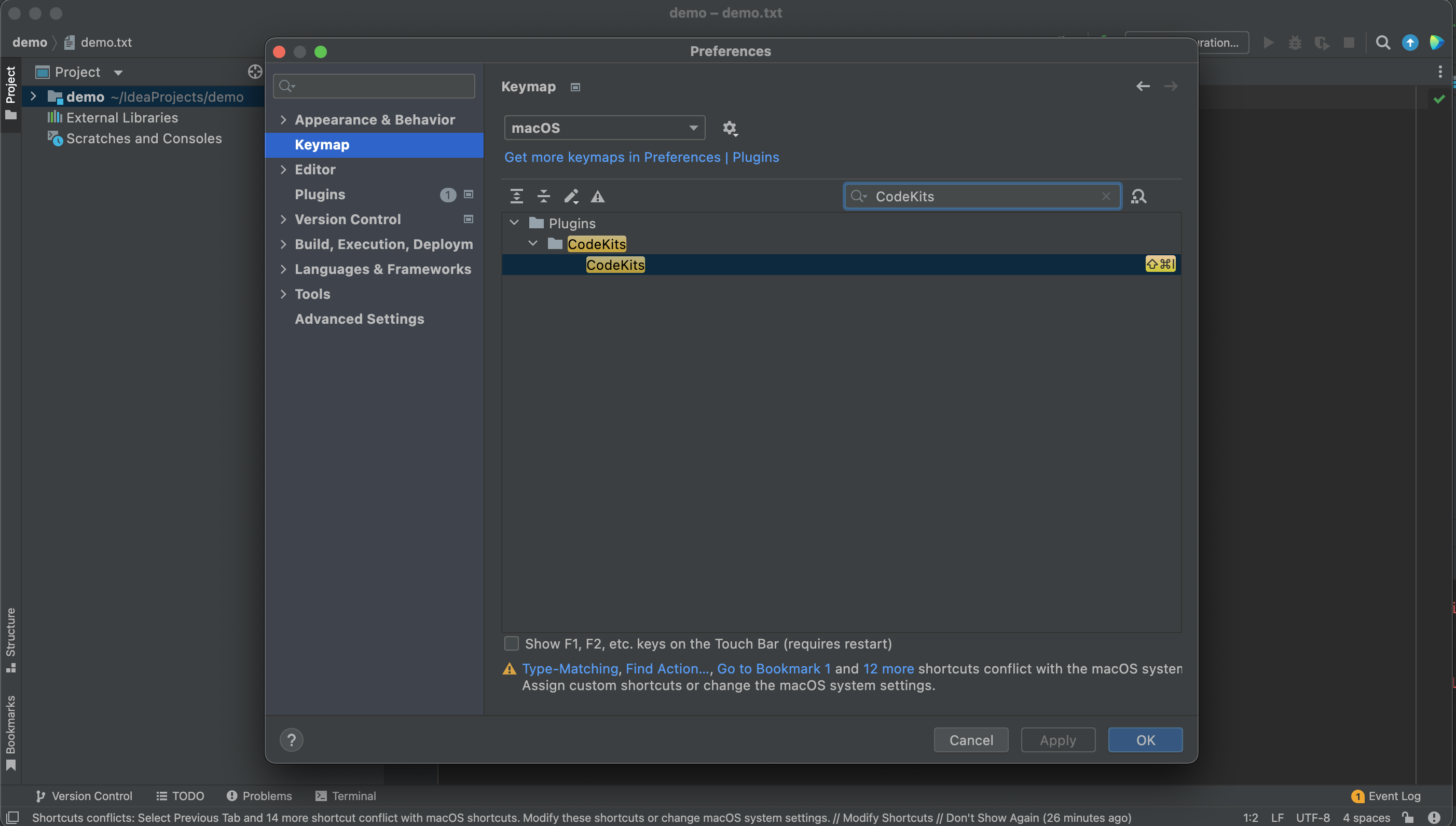This screenshot has height=826, width=1456.
Task: Open the macOS keymap dropdown
Action: click(605, 128)
